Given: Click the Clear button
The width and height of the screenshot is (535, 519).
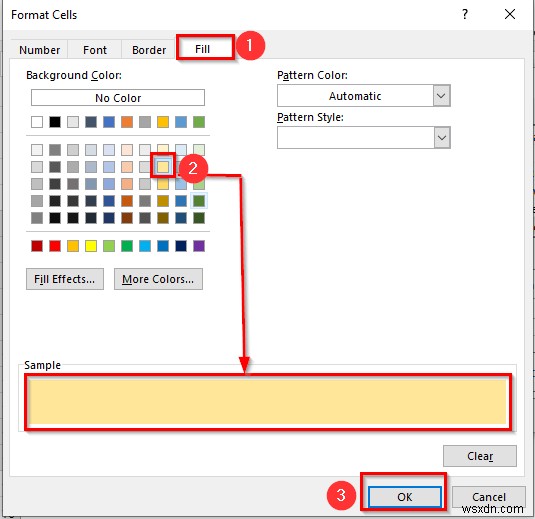Looking at the screenshot, I should click(480, 456).
